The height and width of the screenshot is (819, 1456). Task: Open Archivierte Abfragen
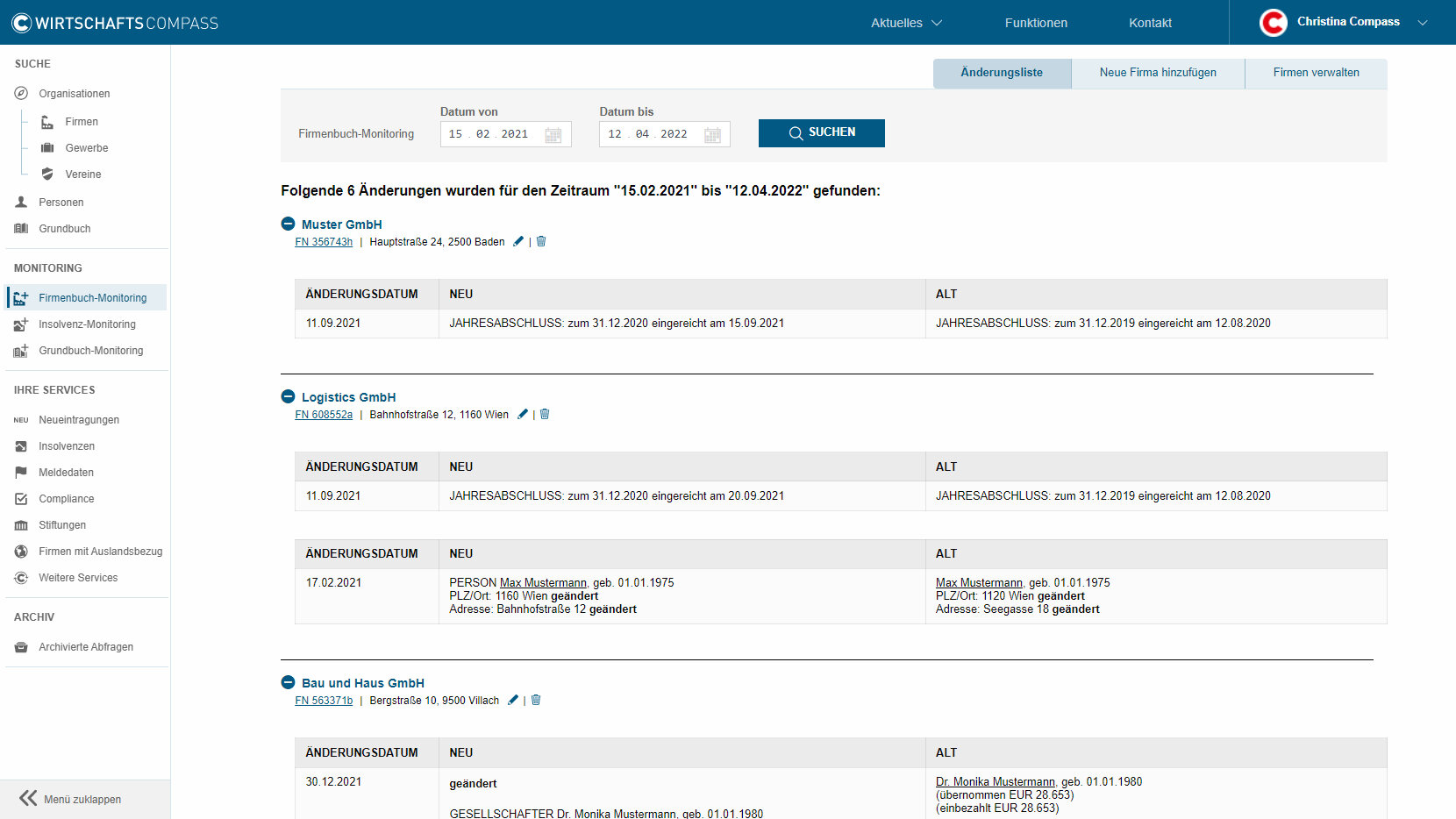tap(86, 647)
